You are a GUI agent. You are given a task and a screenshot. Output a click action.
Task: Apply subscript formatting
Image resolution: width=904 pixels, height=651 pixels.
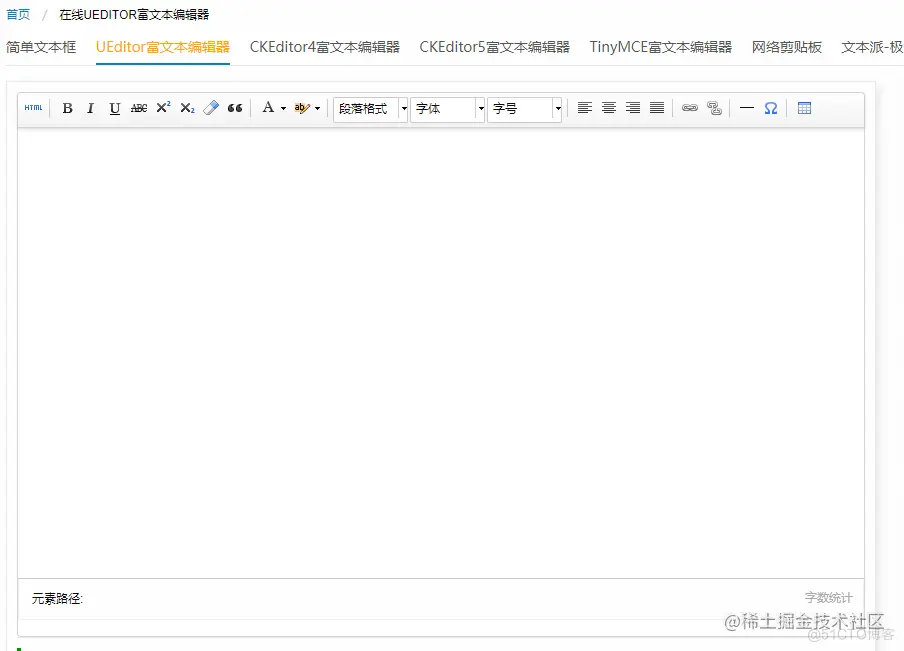coord(187,108)
